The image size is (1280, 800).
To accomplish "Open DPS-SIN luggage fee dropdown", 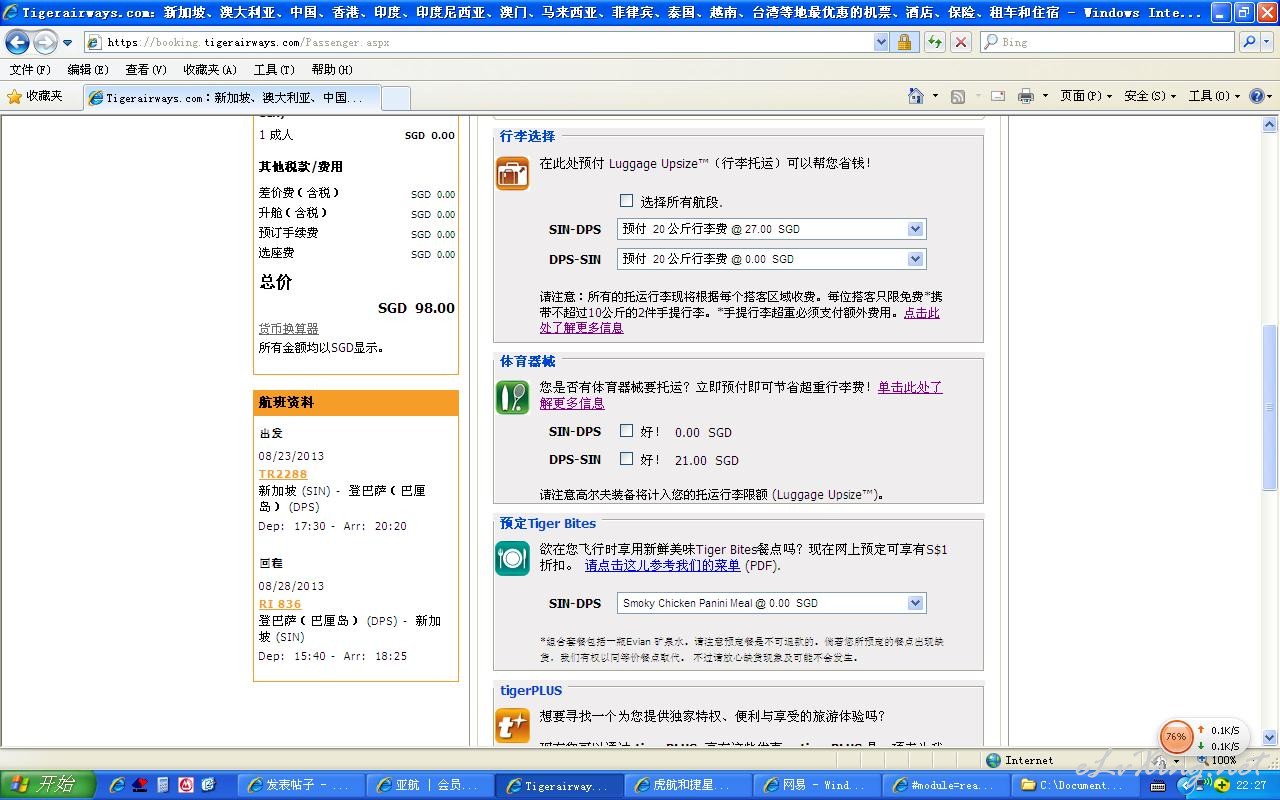I will coord(771,259).
